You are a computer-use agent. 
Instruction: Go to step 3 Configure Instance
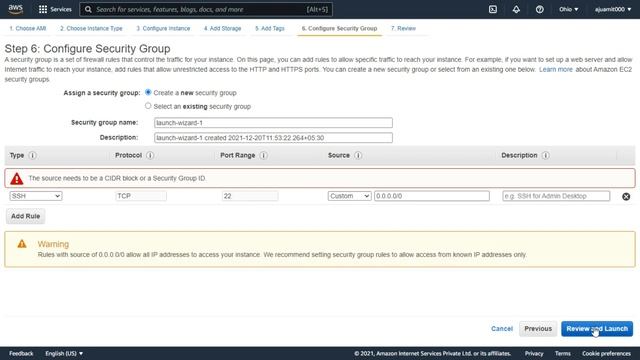tap(163, 29)
